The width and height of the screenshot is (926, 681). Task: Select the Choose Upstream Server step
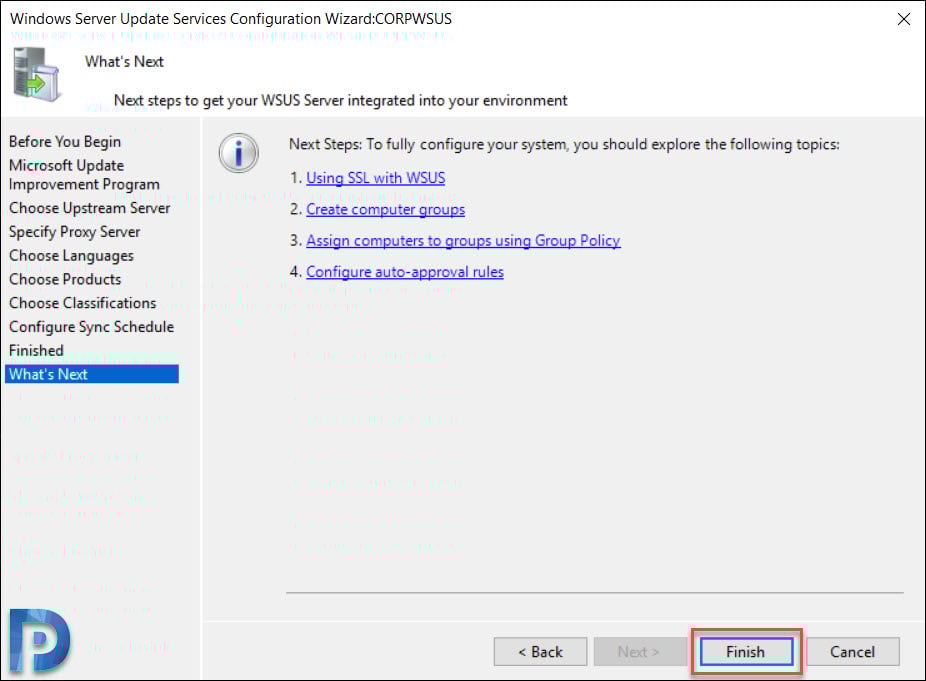pos(89,208)
